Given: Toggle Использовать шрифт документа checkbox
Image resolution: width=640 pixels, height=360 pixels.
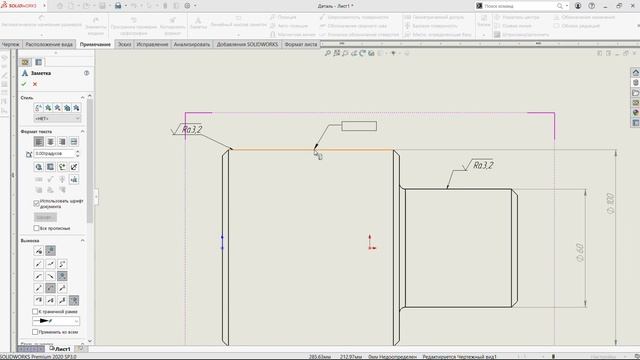Looking at the screenshot, I should point(36,203).
